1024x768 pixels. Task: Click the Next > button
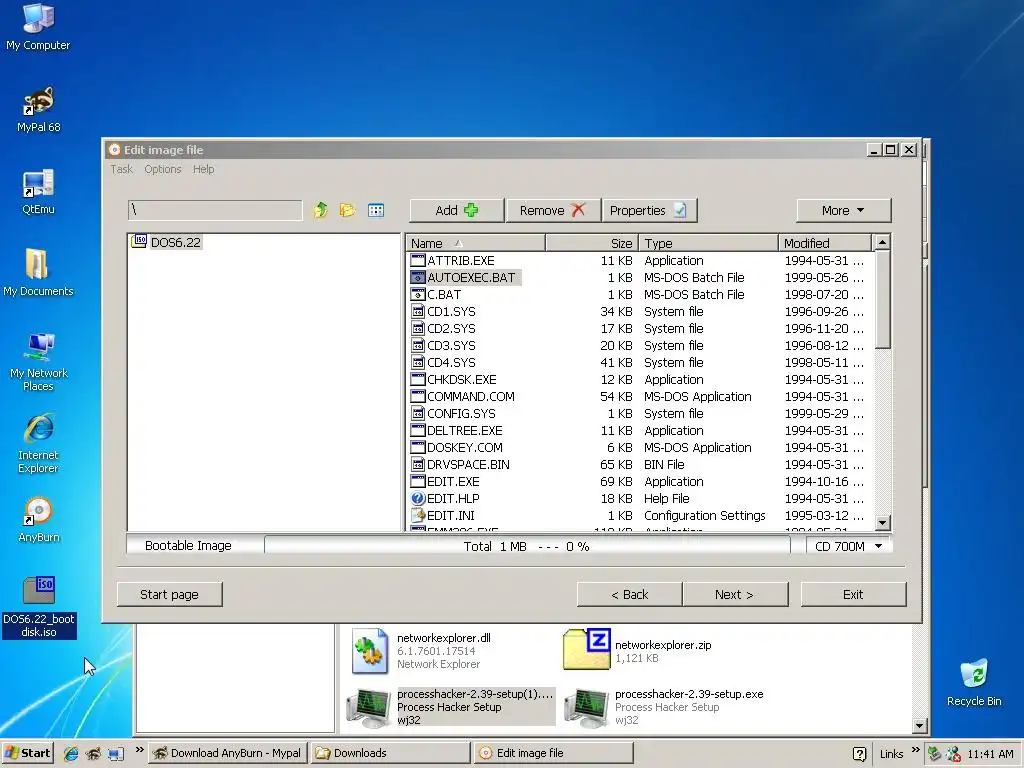(735, 594)
